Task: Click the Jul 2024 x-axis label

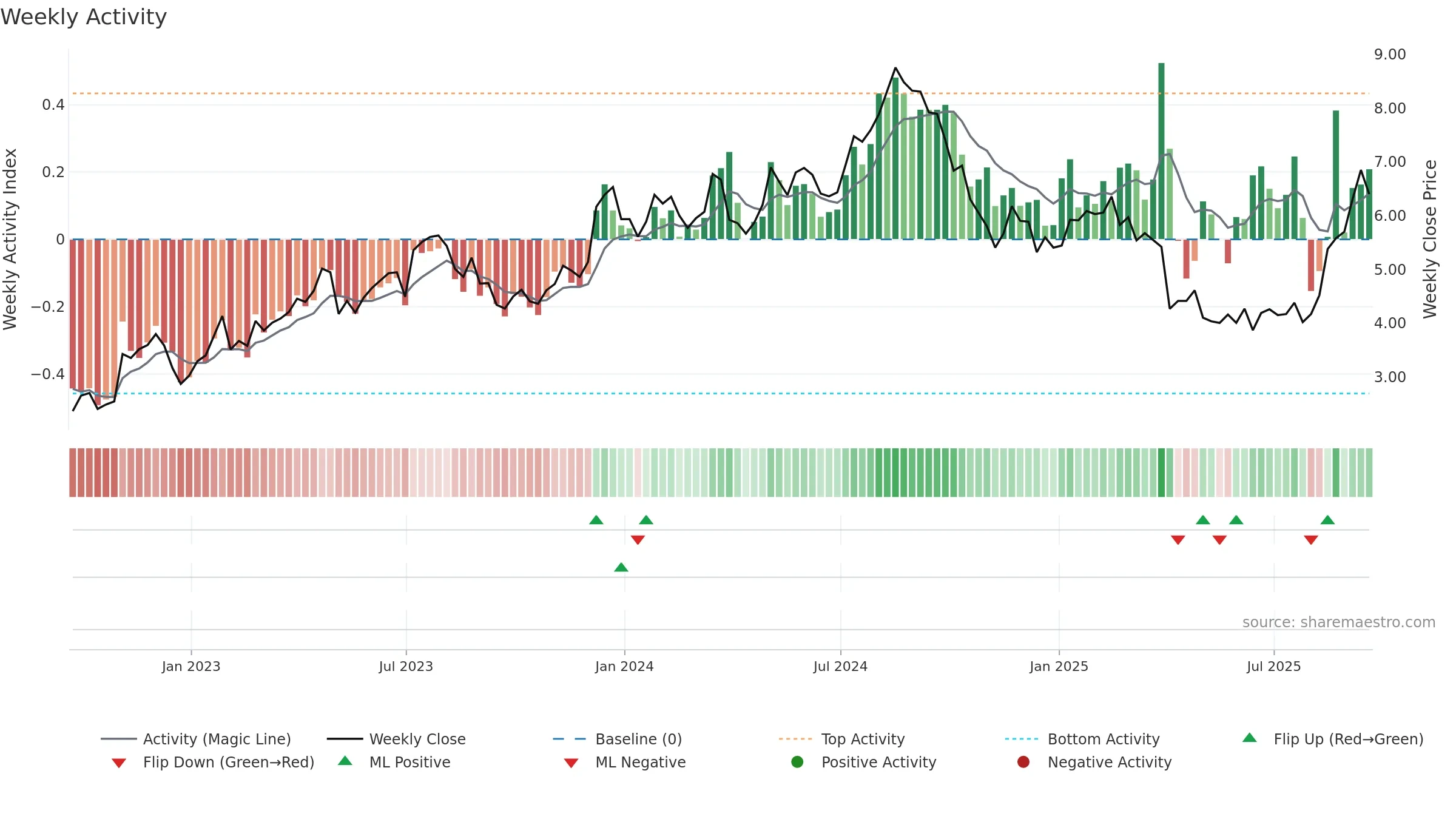Action: click(840, 667)
